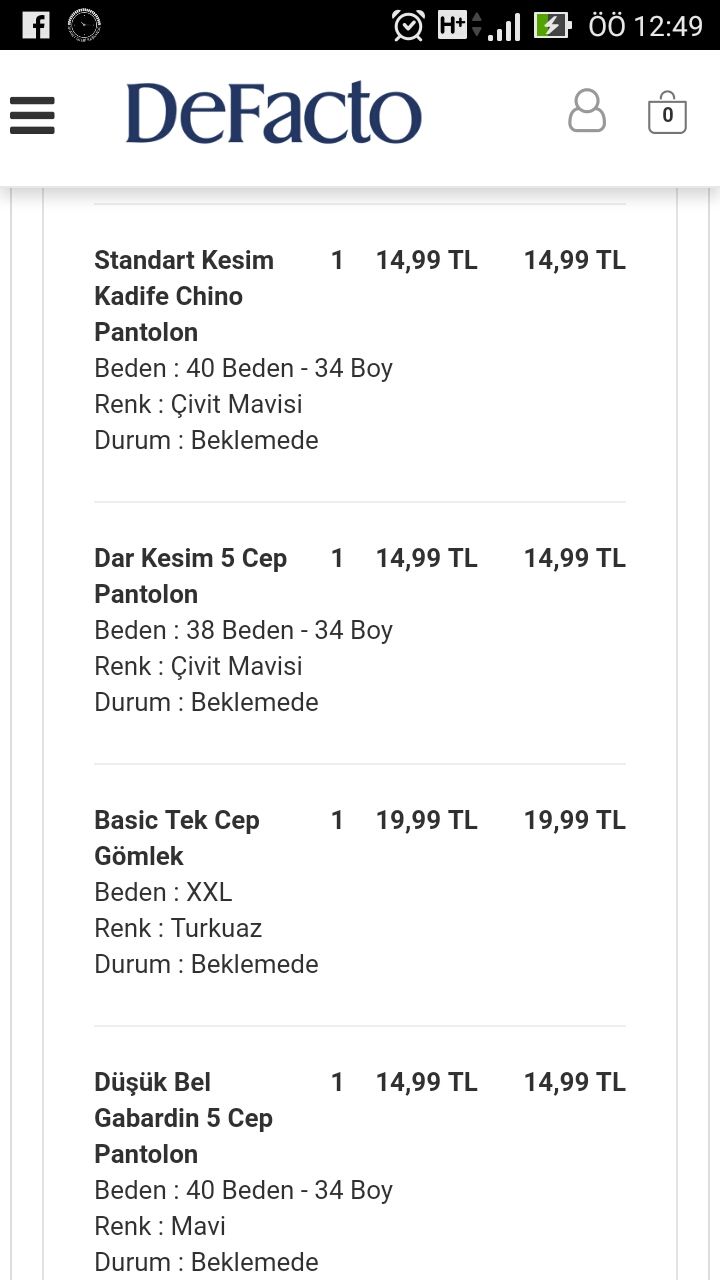Select Düşük Bel Gabardin 5 Cep Pantolon
This screenshot has height=1280, width=720.
tap(184, 1118)
